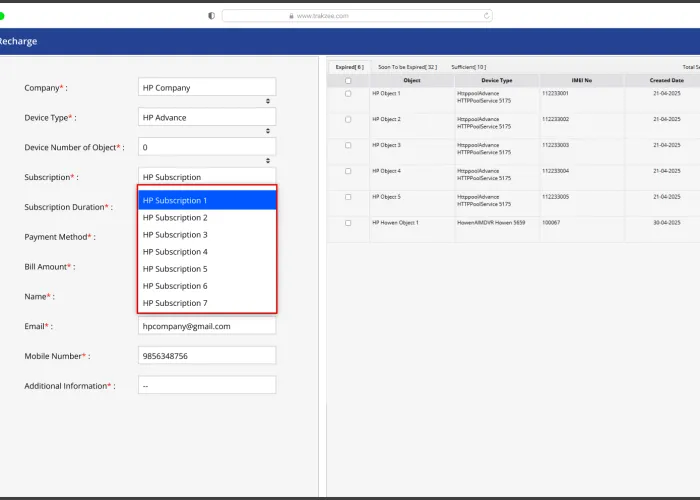Click the arrows below Device Number of Object
The height and width of the screenshot is (500, 700).
(x=268, y=161)
